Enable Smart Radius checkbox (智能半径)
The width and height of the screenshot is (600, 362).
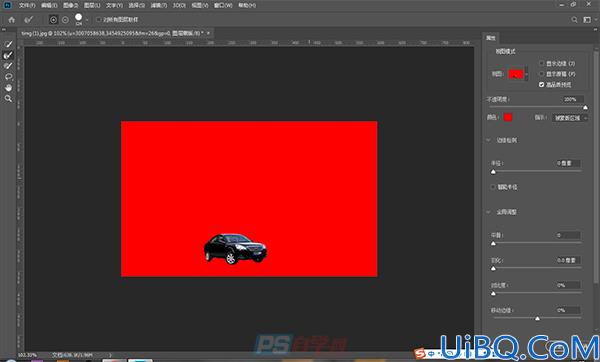[493, 187]
